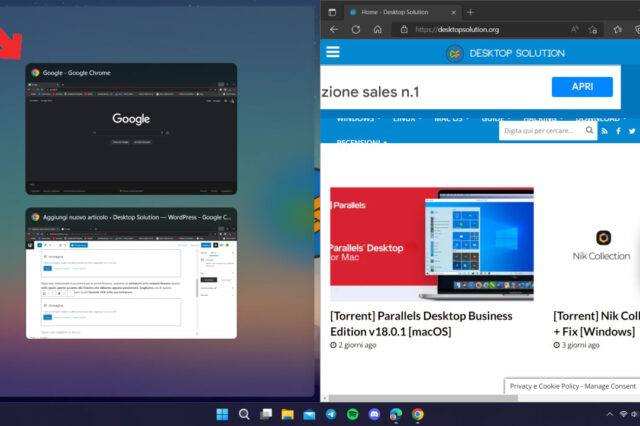Open Discord from taskbar
The height and width of the screenshot is (426, 640).
point(374,415)
